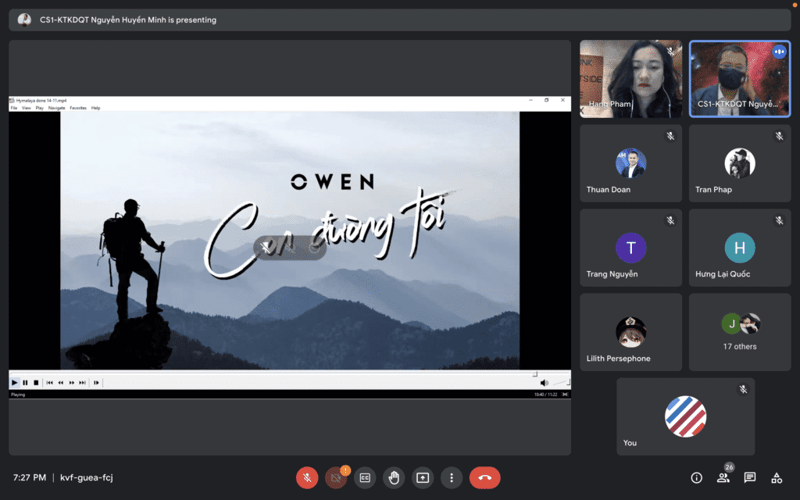
Task: Click the shared video showing the OWEN title
Action: tap(290, 240)
